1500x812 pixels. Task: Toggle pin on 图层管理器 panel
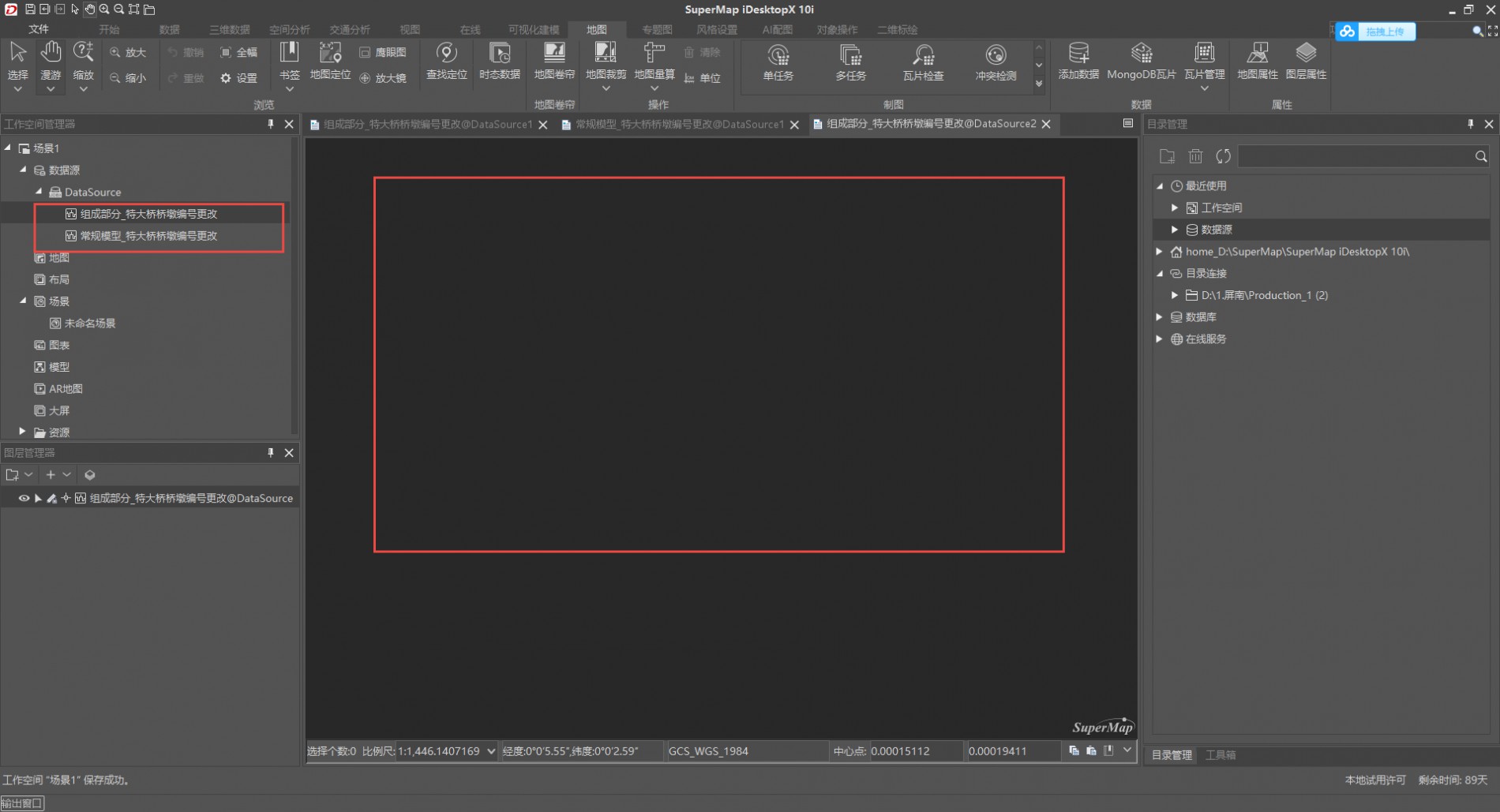[271, 452]
